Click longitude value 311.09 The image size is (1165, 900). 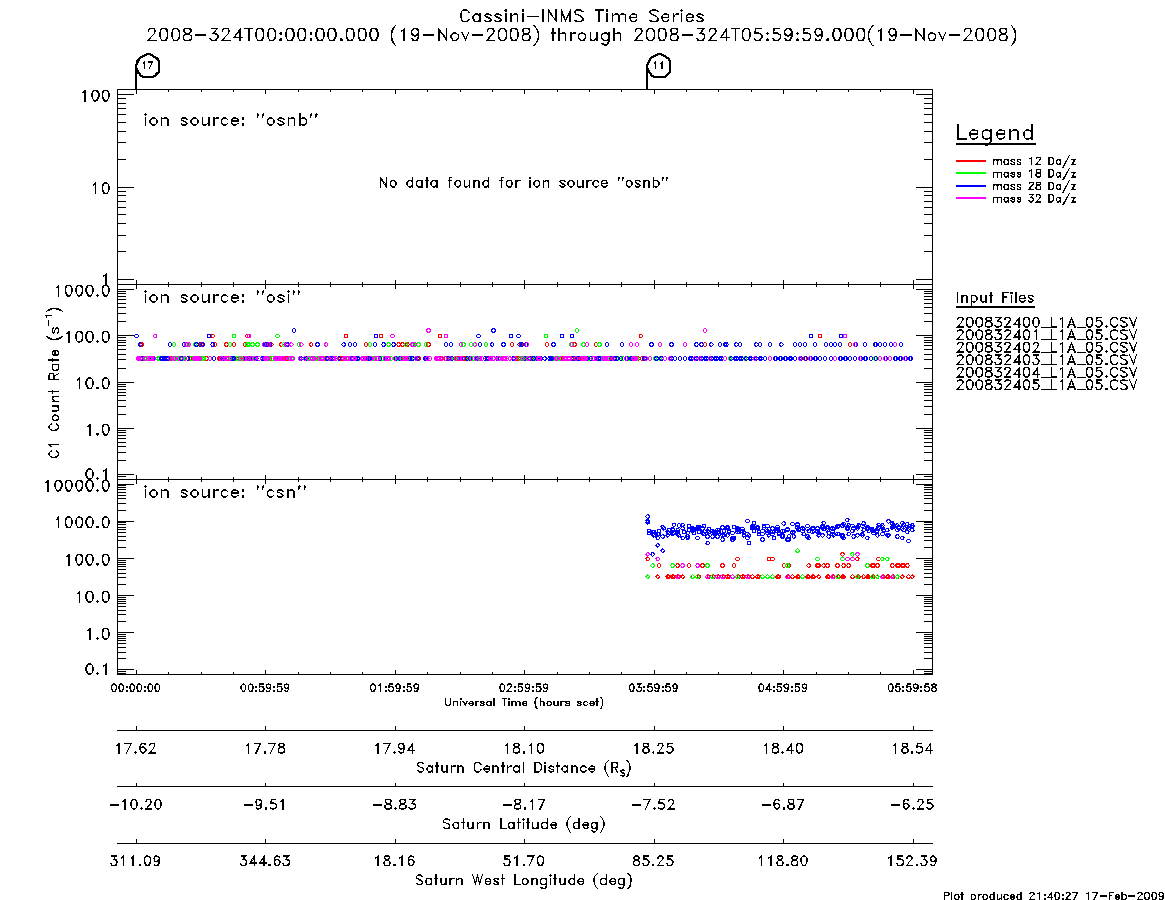pyautogui.click(x=135, y=861)
